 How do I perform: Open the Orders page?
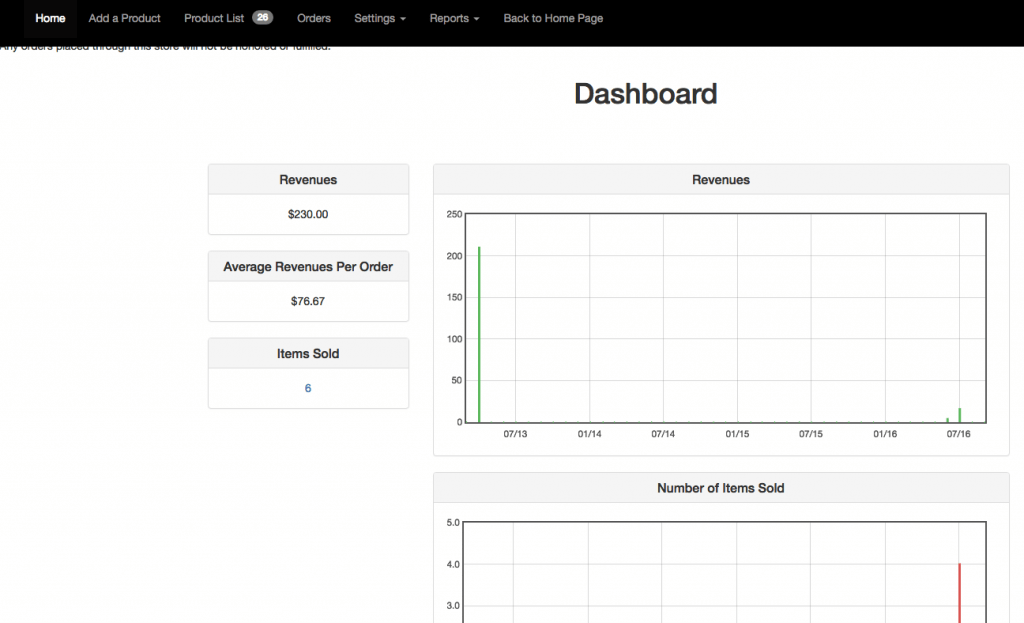tap(314, 18)
